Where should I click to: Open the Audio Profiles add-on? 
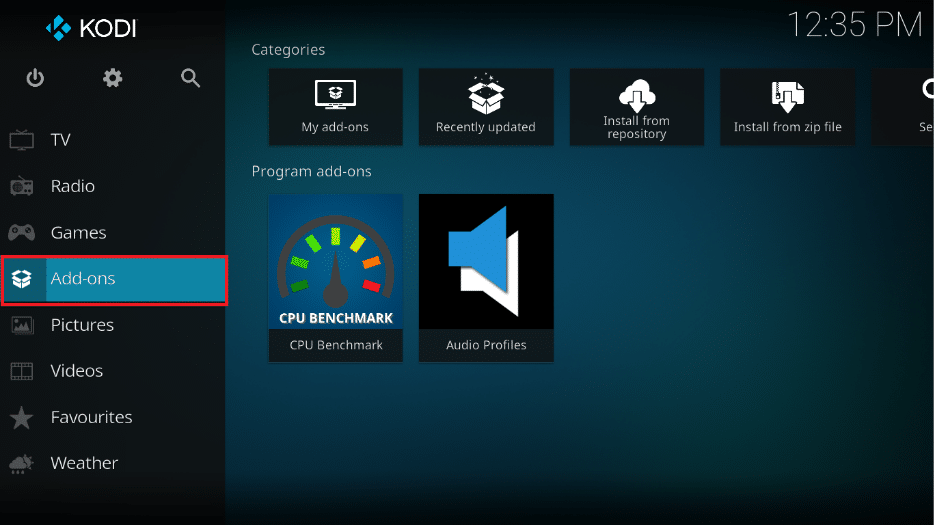pos(486,277)
